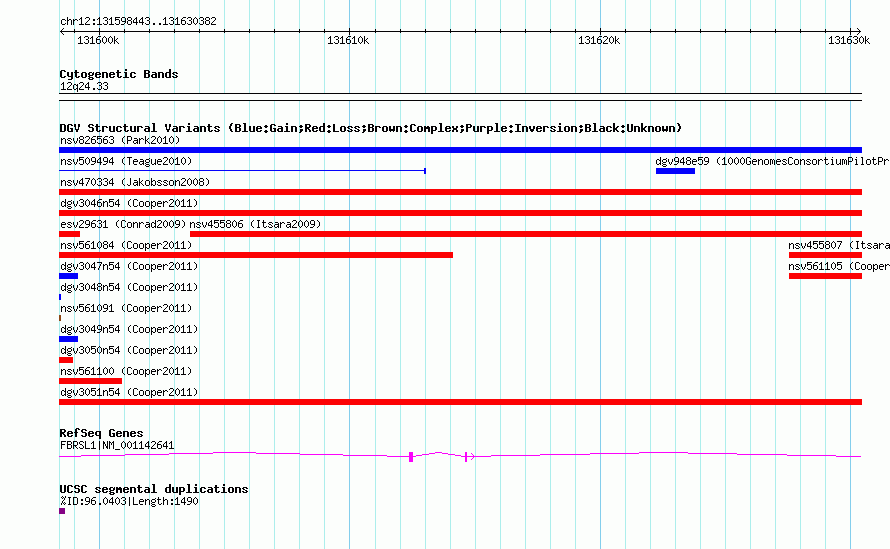Open the RefSeq Genes track title
Screen dimensions: 890x549
101,433
